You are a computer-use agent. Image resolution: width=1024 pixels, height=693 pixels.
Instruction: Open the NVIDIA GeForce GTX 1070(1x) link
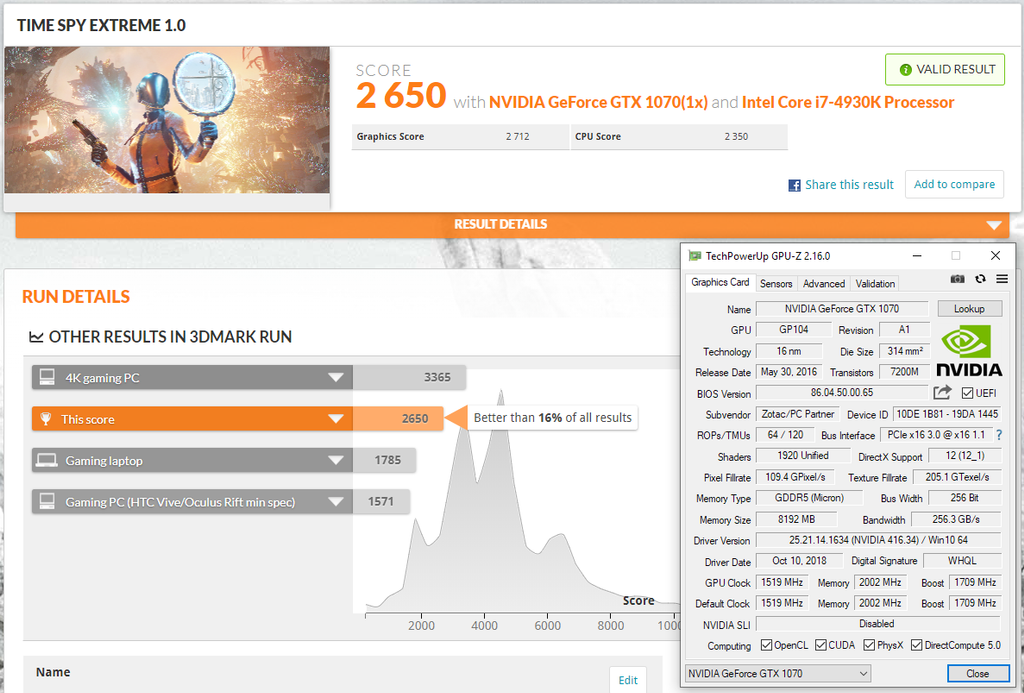[x=598, y=103]
